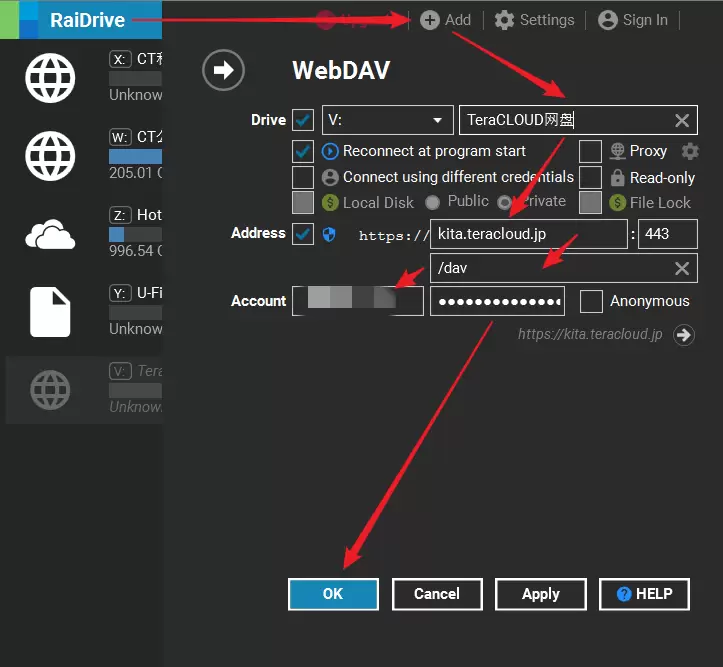This screenshot has width=723, height=667.
Task: Click the Local Disk dollar icon
Action: pos(330,202)
